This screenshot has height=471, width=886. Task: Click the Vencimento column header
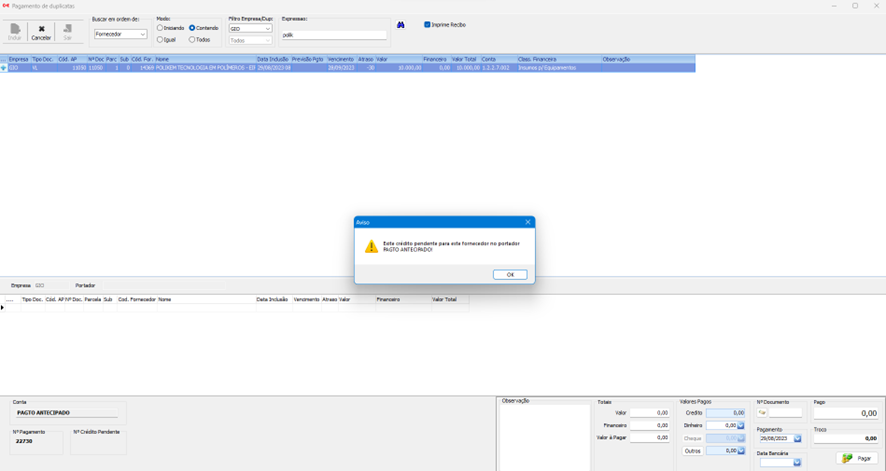coord(341,59)
